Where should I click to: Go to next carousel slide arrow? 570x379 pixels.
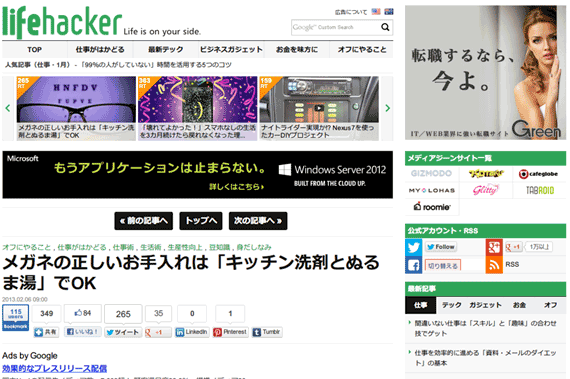(x=388, y=108)
